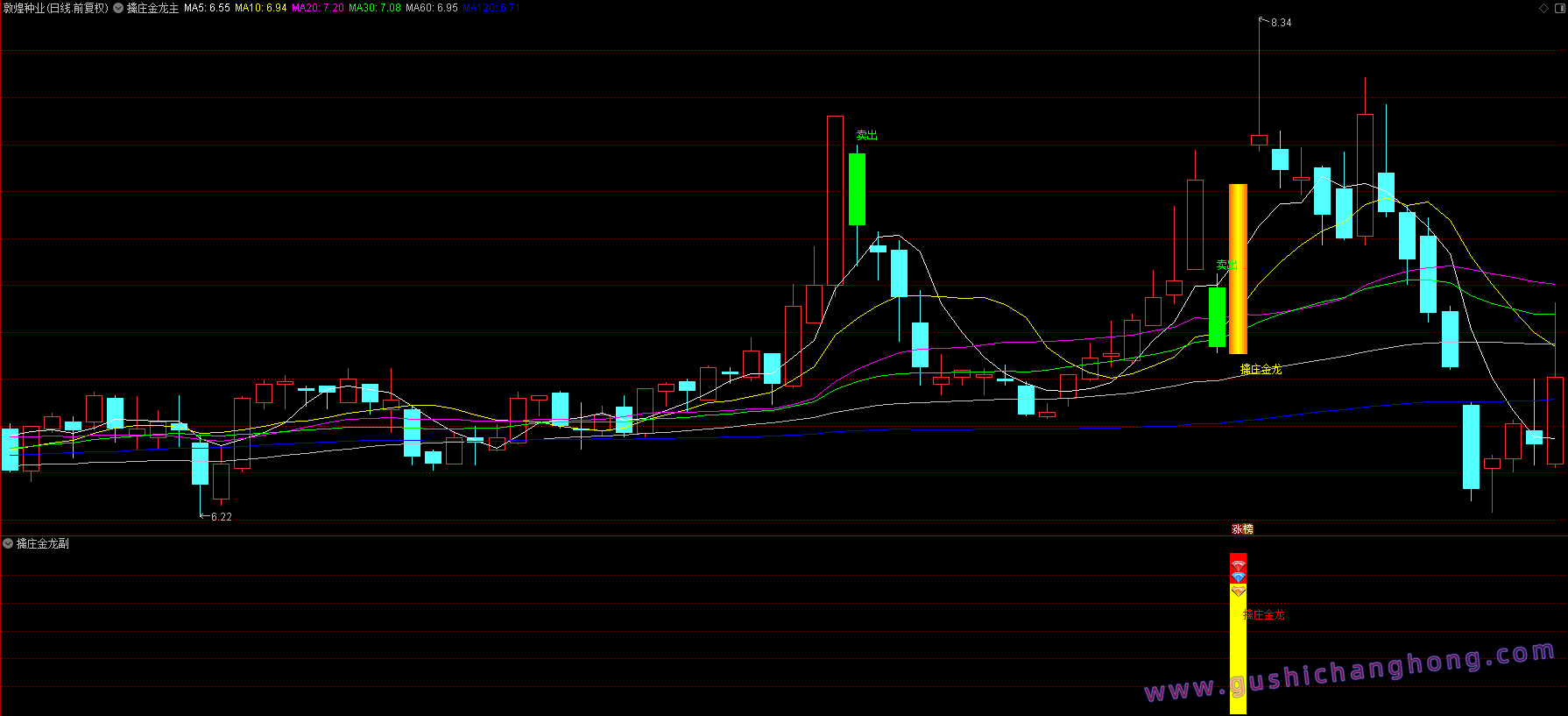Click the red diamond gem in sub-chart
The image size is (1568, 716).
(x=1238, y=566)
